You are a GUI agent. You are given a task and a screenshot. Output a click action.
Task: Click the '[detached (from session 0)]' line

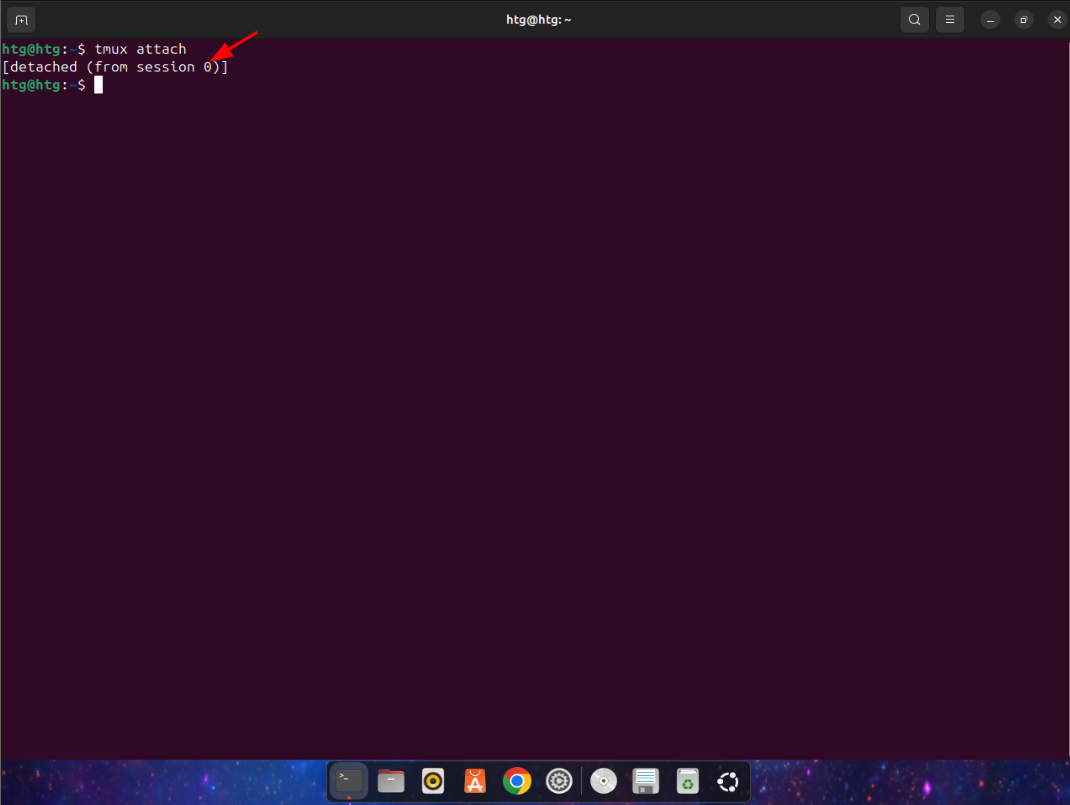[115, 67]
